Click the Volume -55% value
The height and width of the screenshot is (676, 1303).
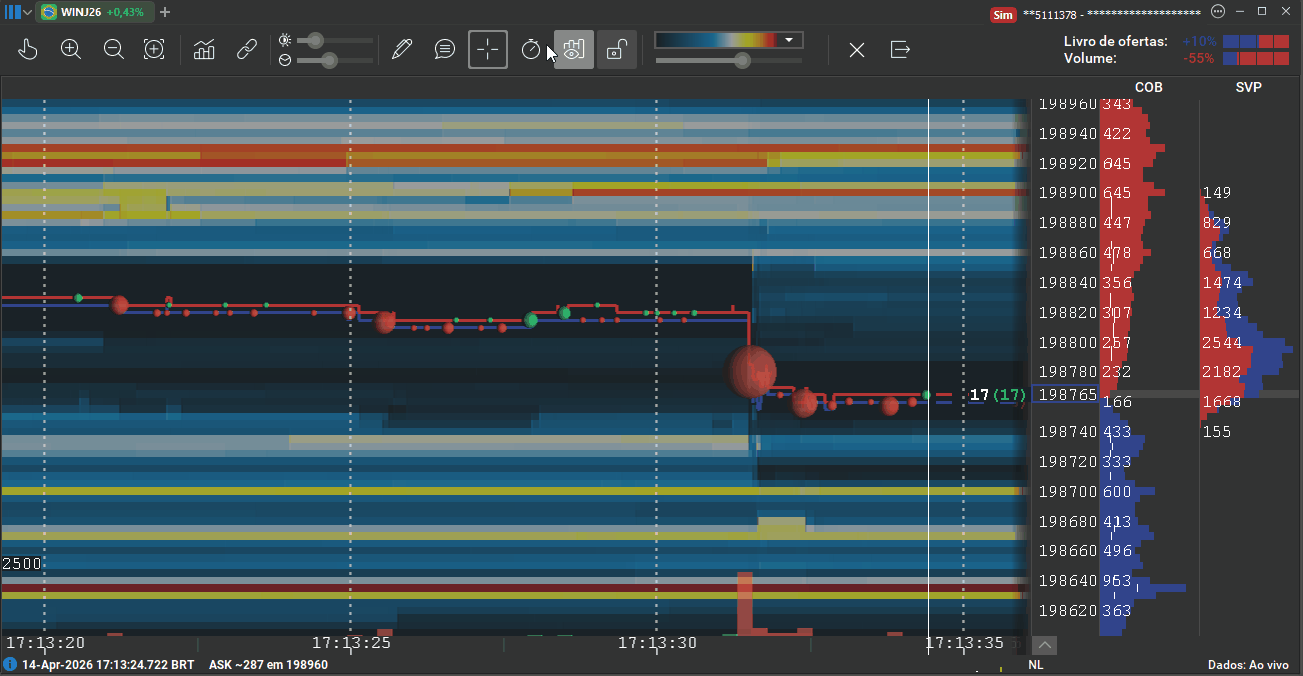tap(1199, 58)
